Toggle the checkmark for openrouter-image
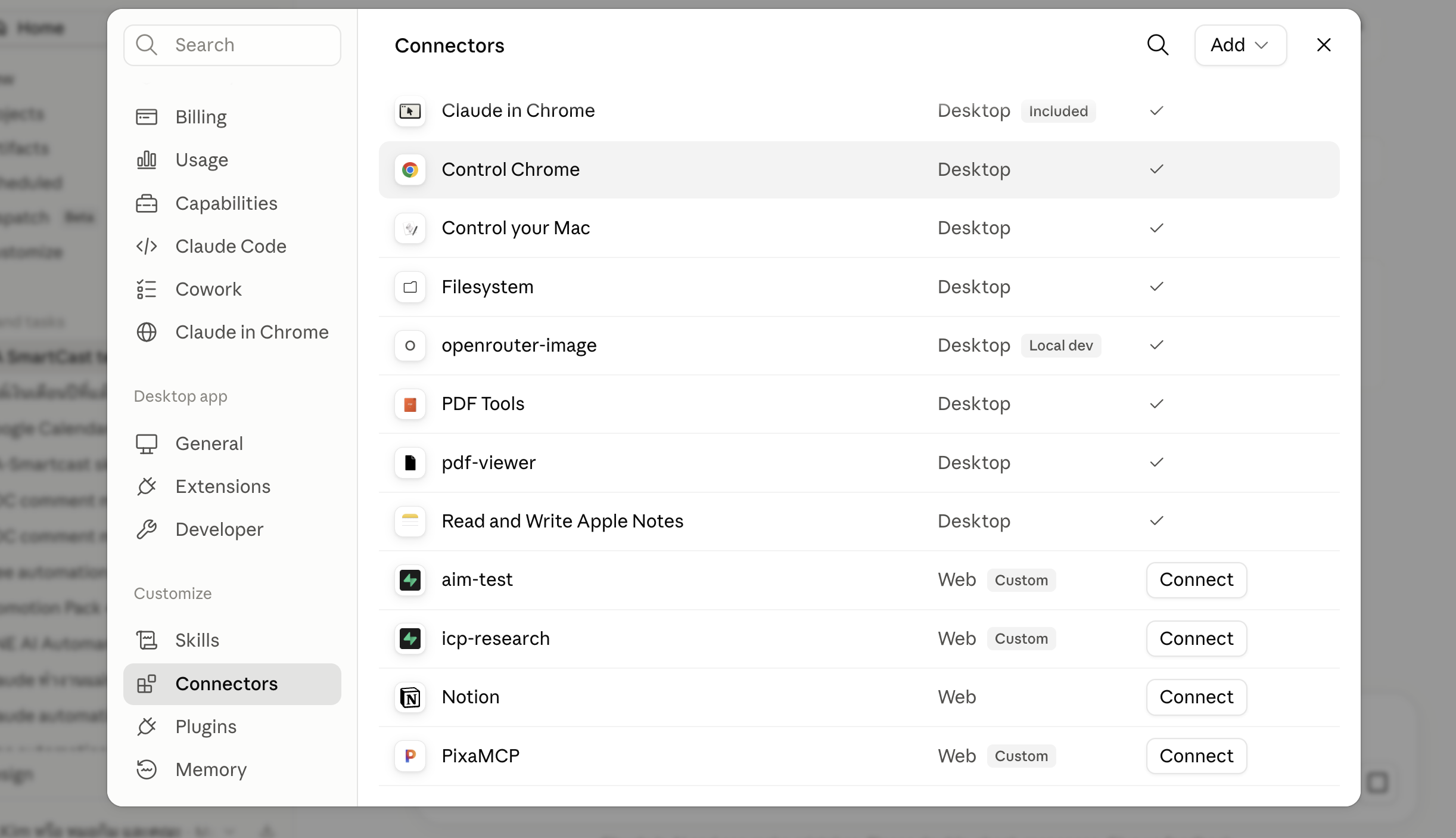Screen dimensions: 1456x838 coord(1157,345)
